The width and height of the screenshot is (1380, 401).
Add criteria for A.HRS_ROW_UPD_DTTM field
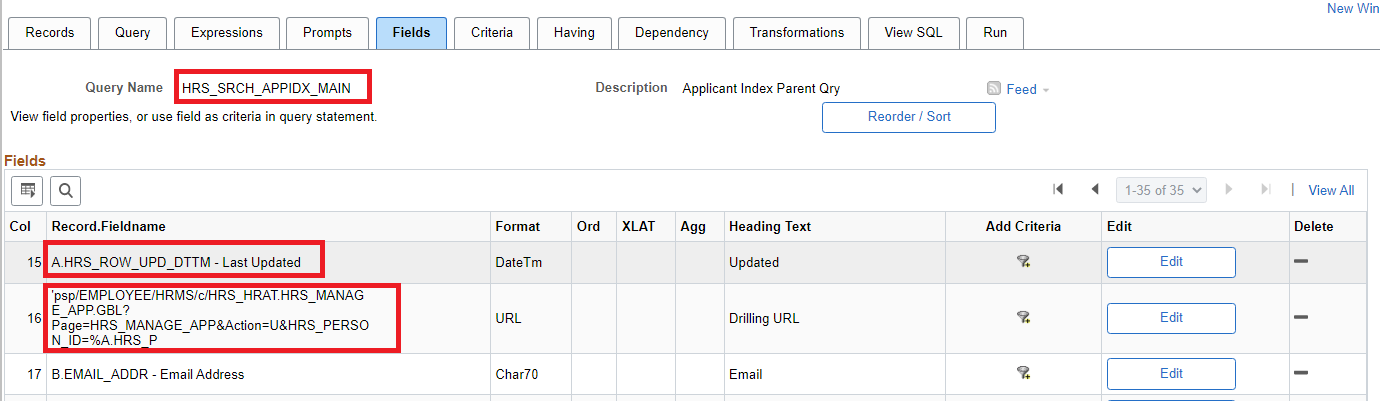1023,262
